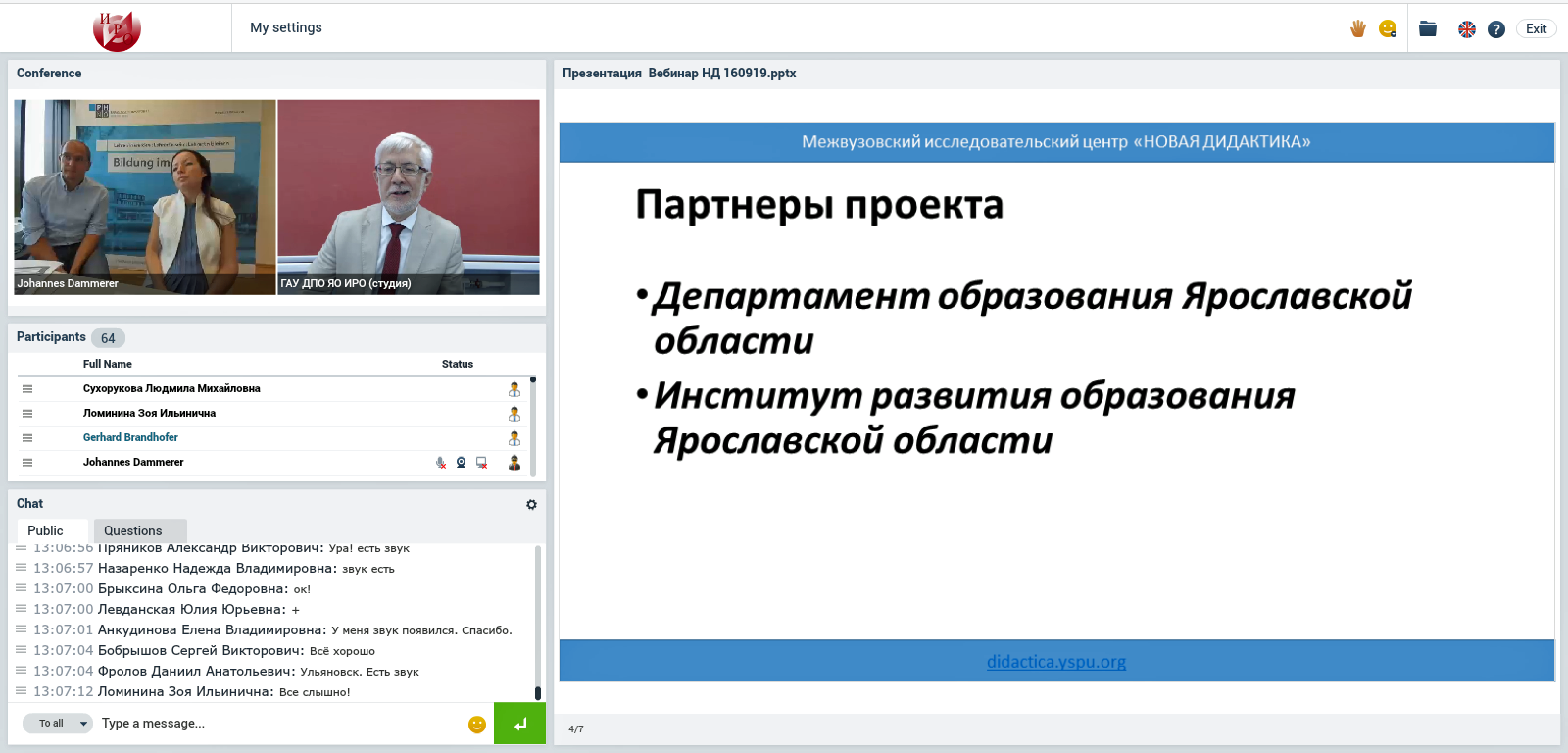
Task: Click the Gerhard Brandhofer name link
Action: coord(130,437)
